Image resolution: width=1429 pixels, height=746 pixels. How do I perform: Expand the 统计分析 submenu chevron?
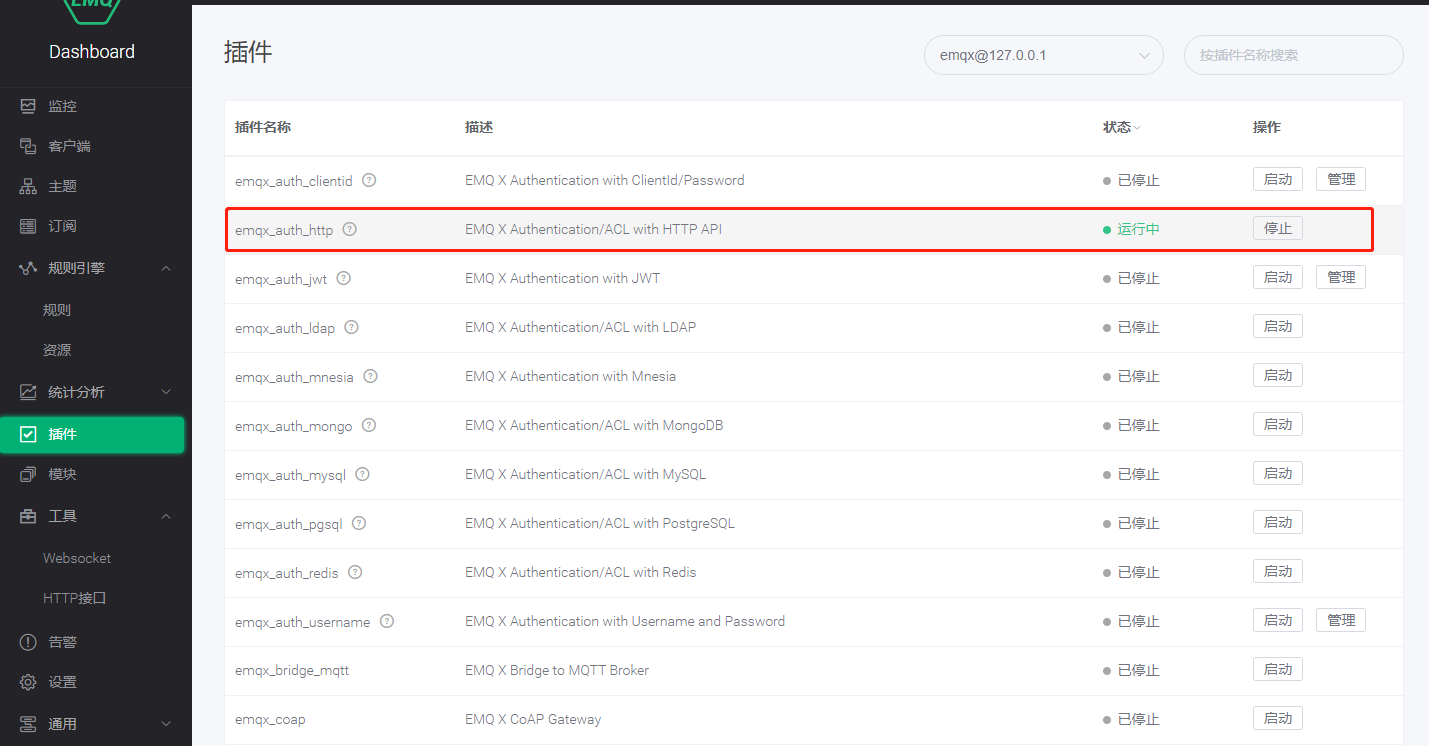166,392
